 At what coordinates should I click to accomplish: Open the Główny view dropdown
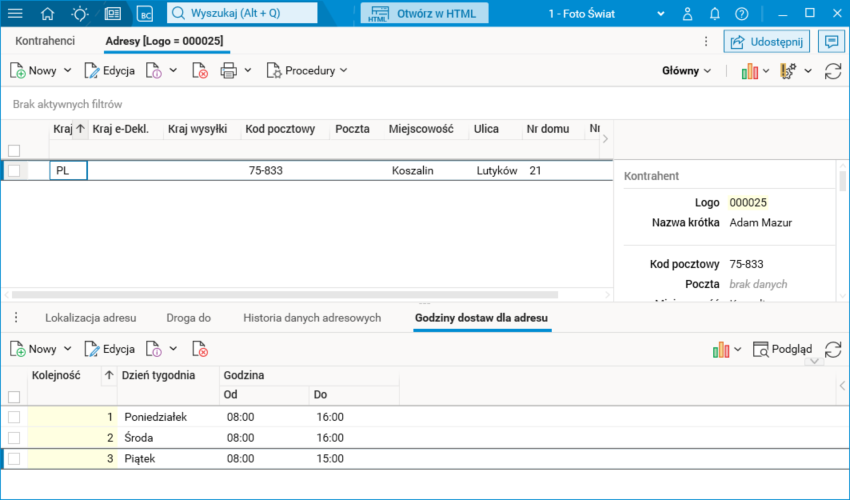point(686,71)
